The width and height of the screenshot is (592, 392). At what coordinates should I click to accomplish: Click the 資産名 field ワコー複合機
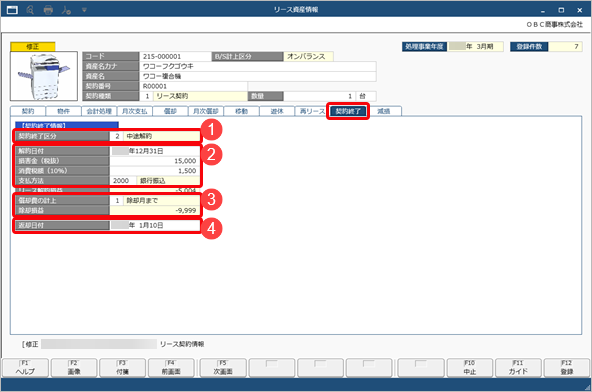pos(258,76)
